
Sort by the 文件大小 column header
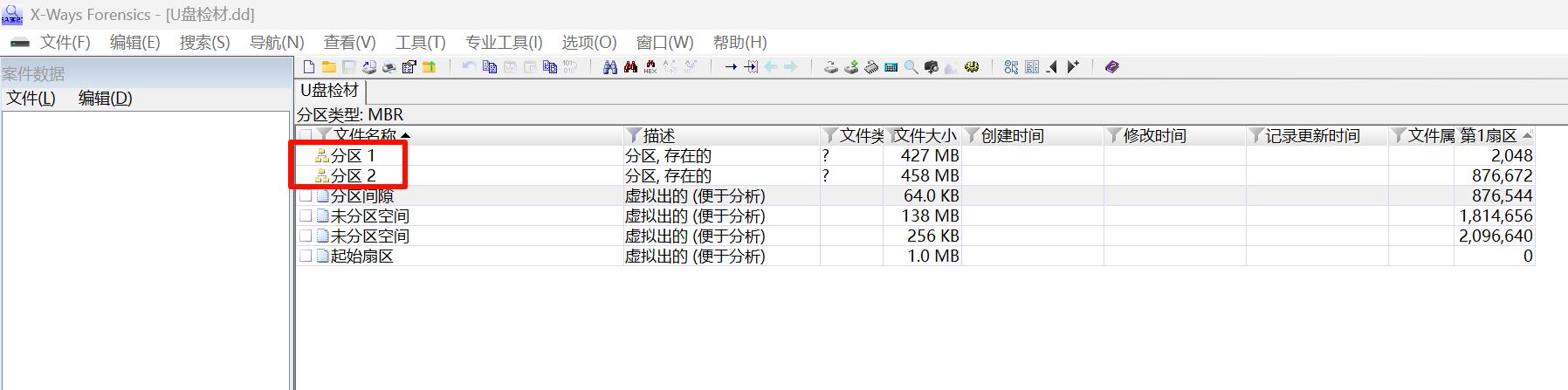click(925, 135)
